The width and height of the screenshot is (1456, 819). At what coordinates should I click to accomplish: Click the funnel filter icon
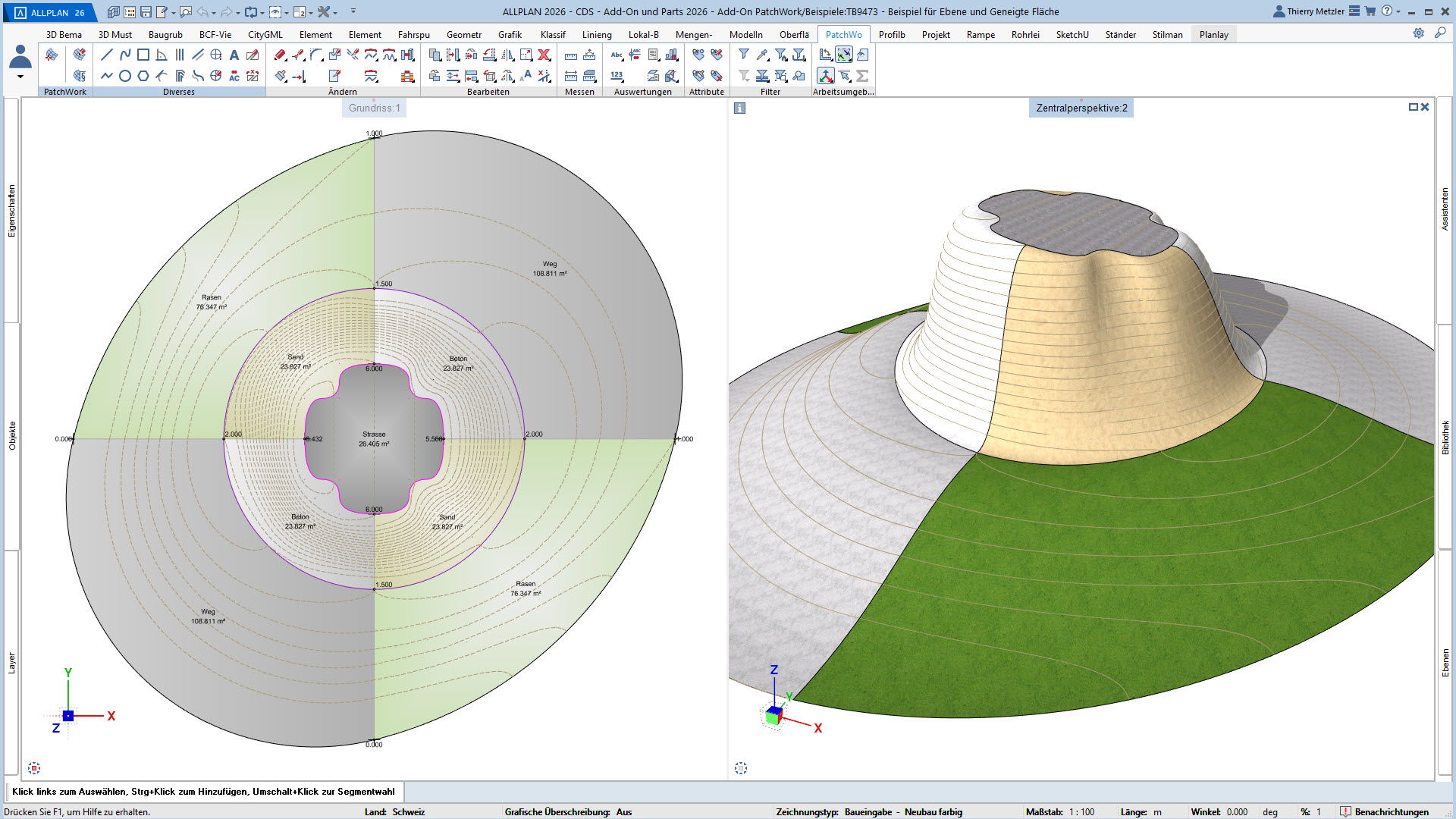pos(744,55)
